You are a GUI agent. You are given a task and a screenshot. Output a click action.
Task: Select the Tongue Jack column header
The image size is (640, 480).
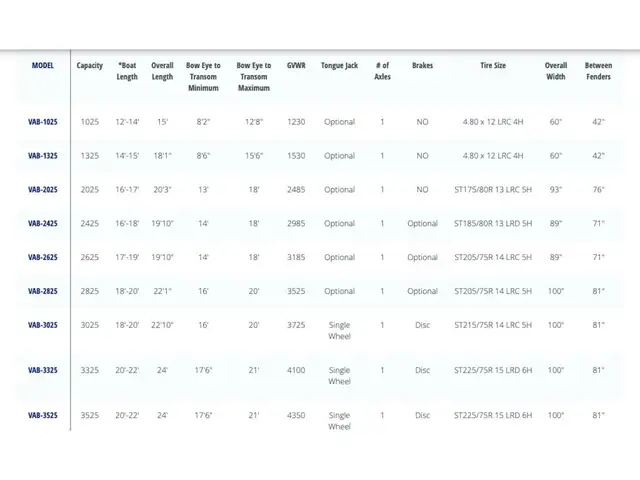(339, 66)
